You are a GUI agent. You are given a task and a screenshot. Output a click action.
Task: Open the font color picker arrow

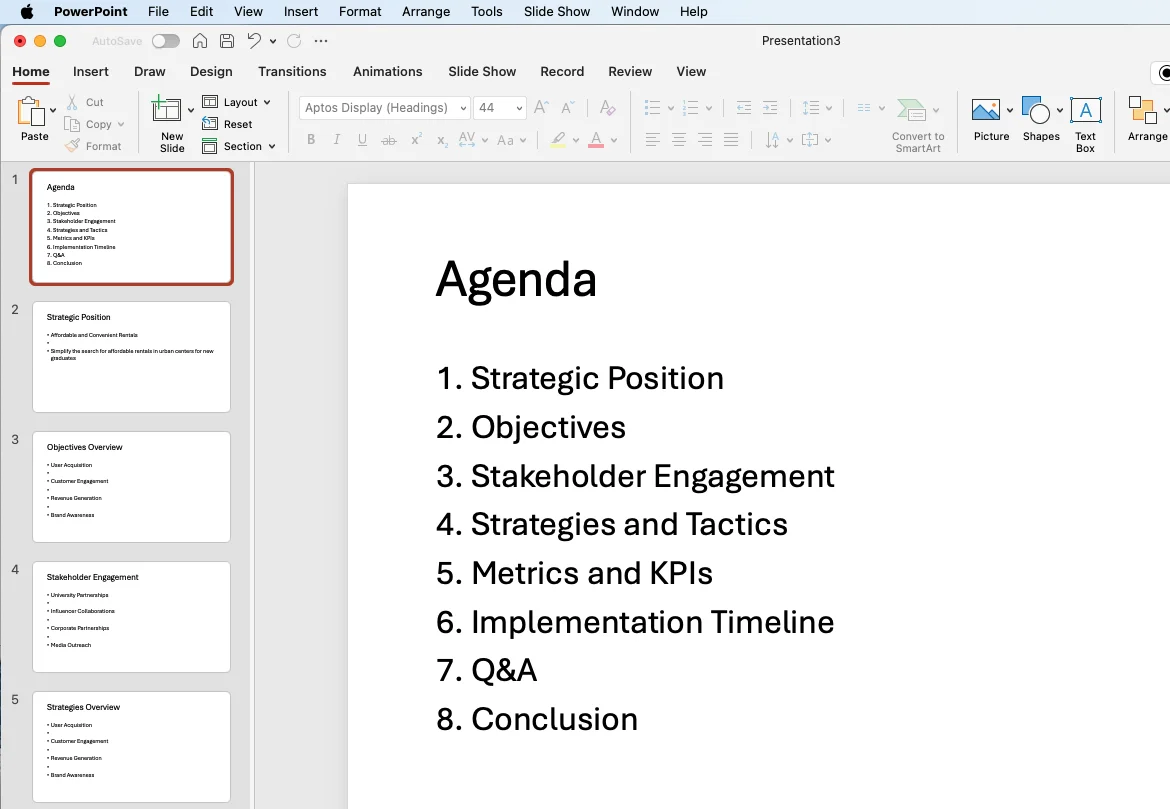pos(613,140)
